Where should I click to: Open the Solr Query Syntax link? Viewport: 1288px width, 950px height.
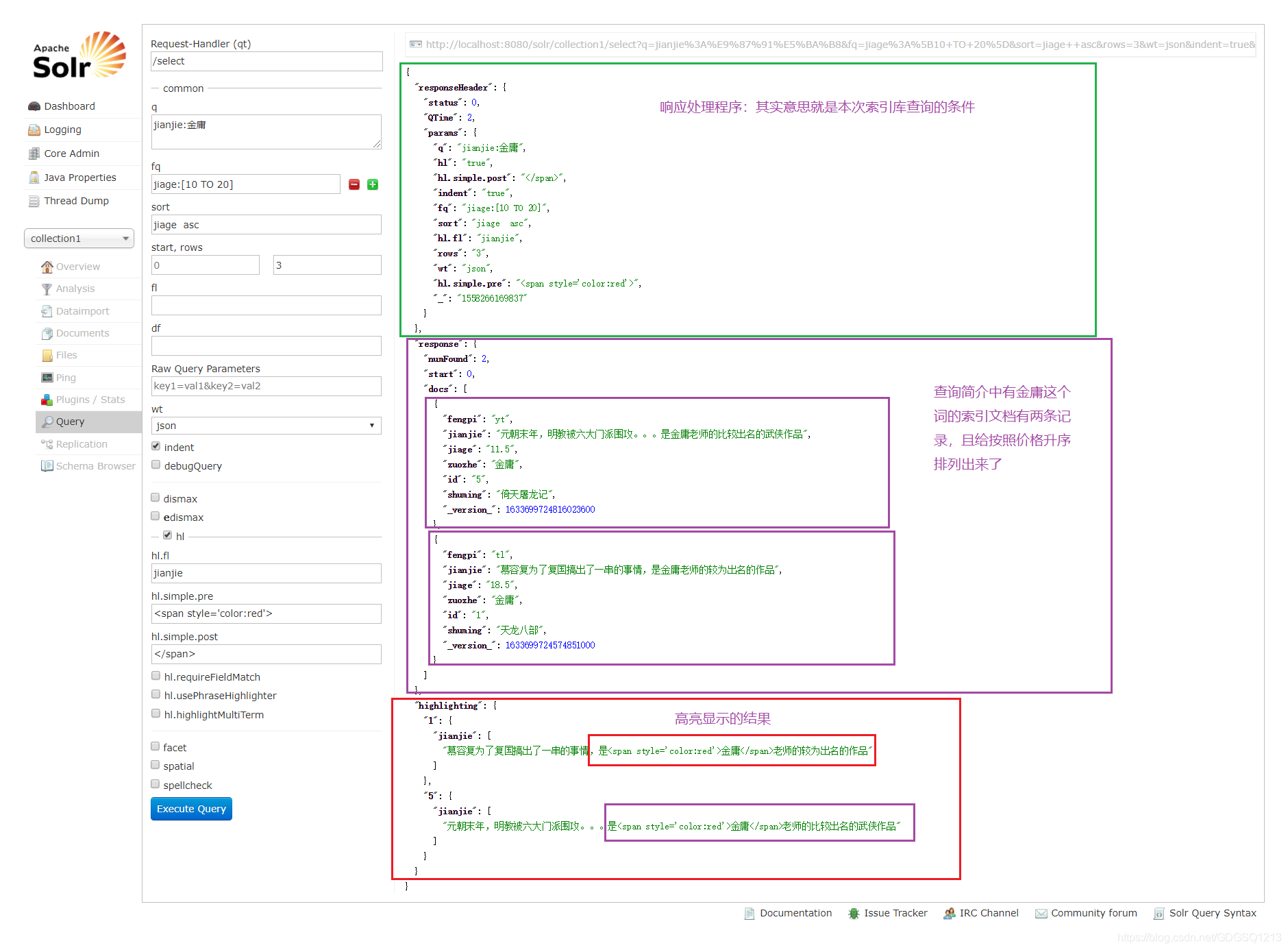tap(1213, 913)
